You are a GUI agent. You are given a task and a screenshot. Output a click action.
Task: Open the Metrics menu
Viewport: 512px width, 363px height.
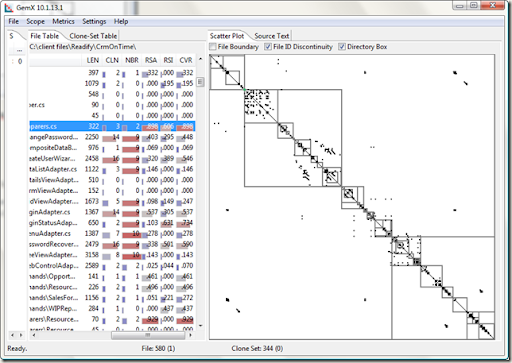pos(63,21)
